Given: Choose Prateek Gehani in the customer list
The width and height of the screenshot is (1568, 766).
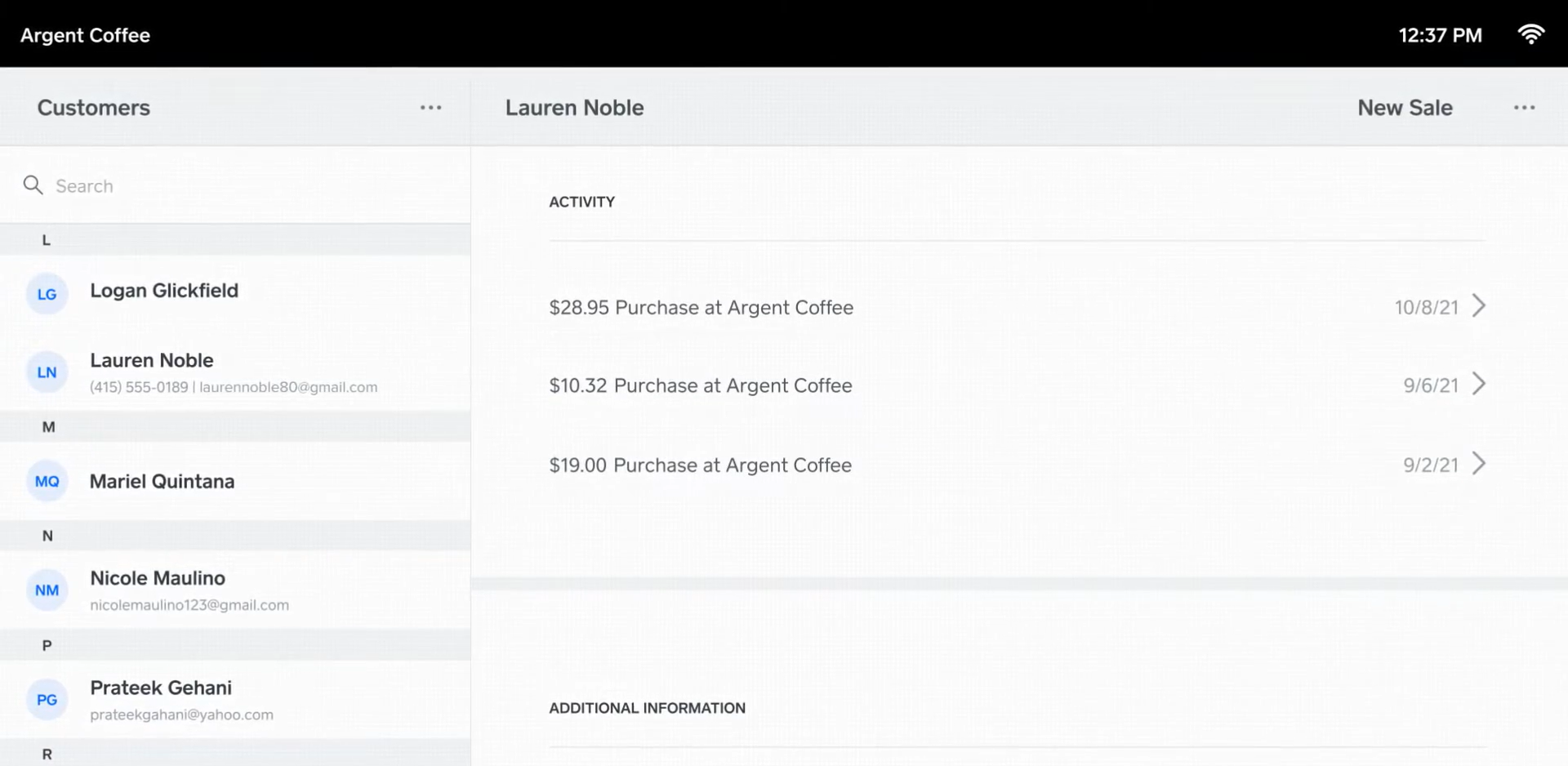Looking at the screenshot, I should point(161,688).
